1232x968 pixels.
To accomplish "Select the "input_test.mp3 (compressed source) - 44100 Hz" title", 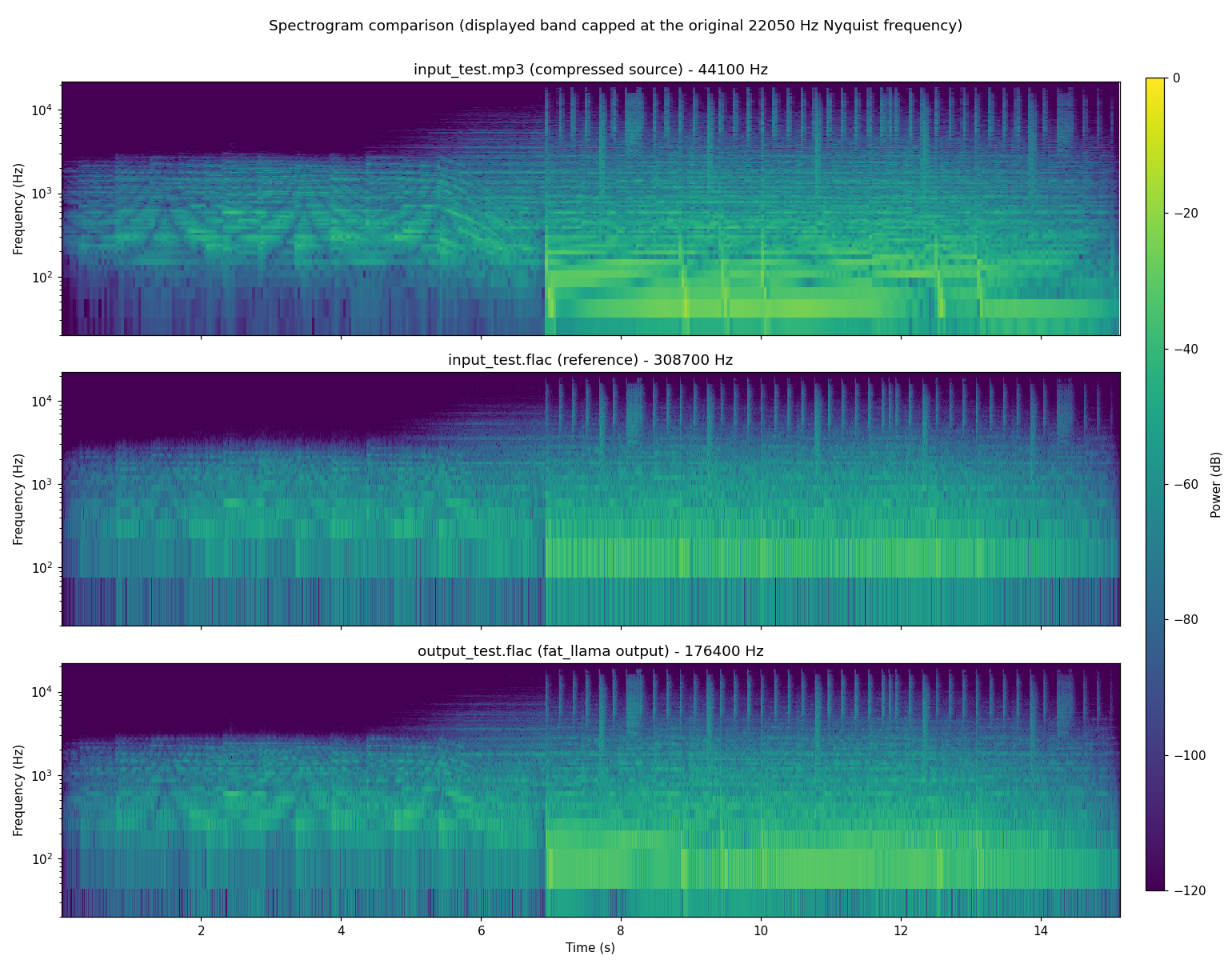I will [x=590, y=70].
